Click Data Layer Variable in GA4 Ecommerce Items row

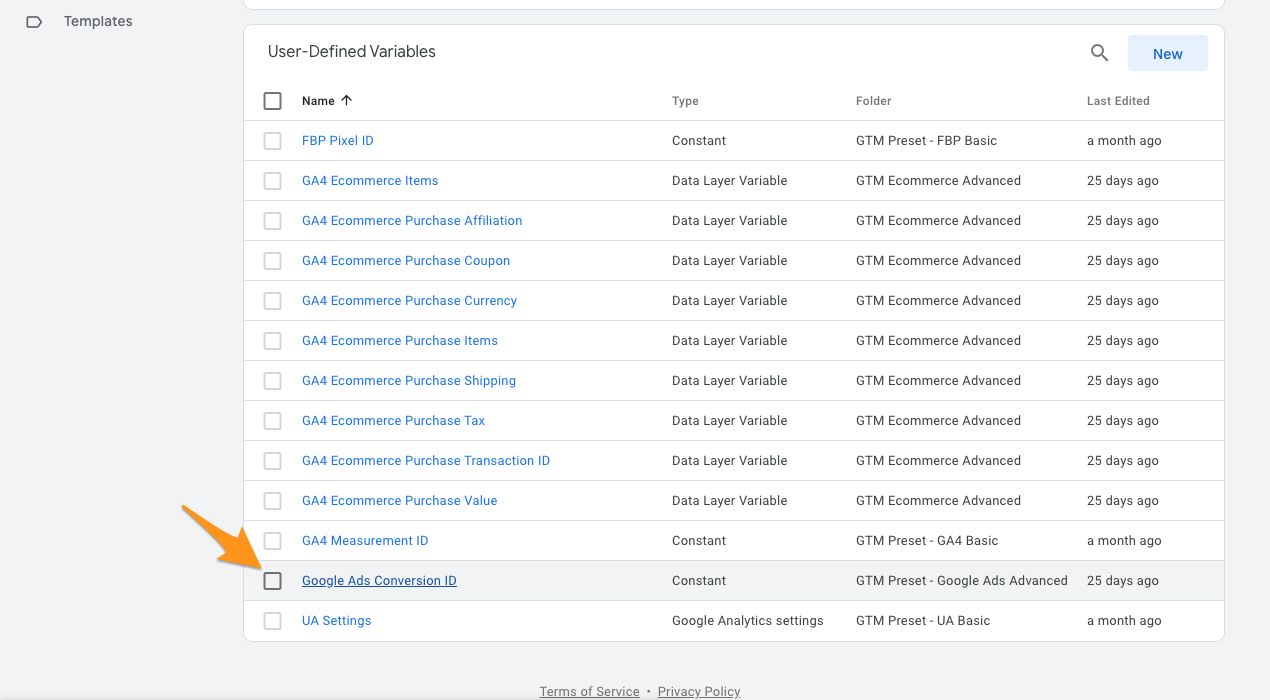click(x=730, y=181)
